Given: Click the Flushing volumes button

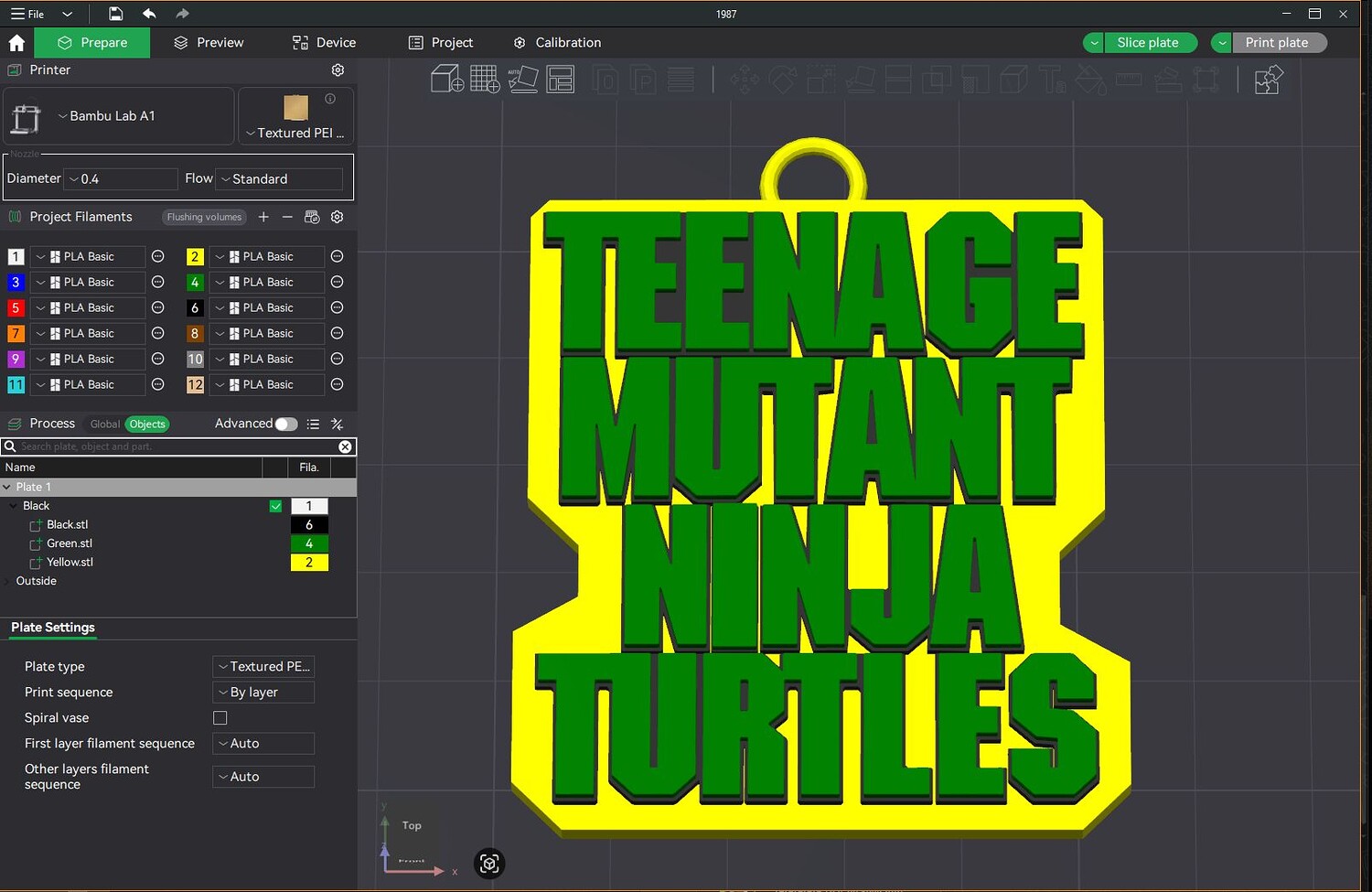Looking at the screenshot, I should 204,218.
